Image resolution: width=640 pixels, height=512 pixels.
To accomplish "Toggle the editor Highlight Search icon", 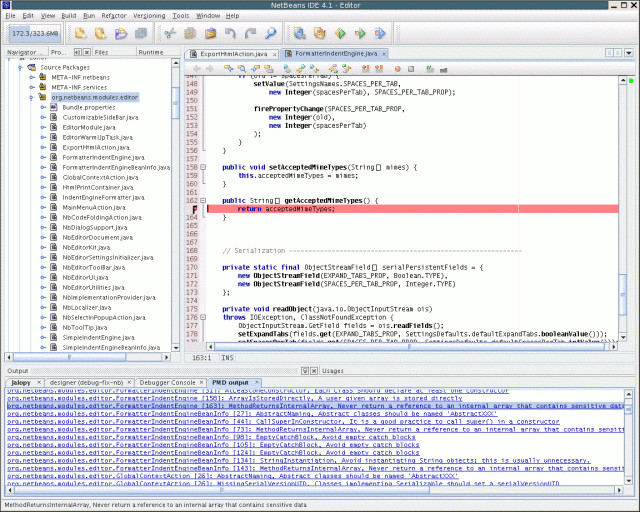I will 268,69.
